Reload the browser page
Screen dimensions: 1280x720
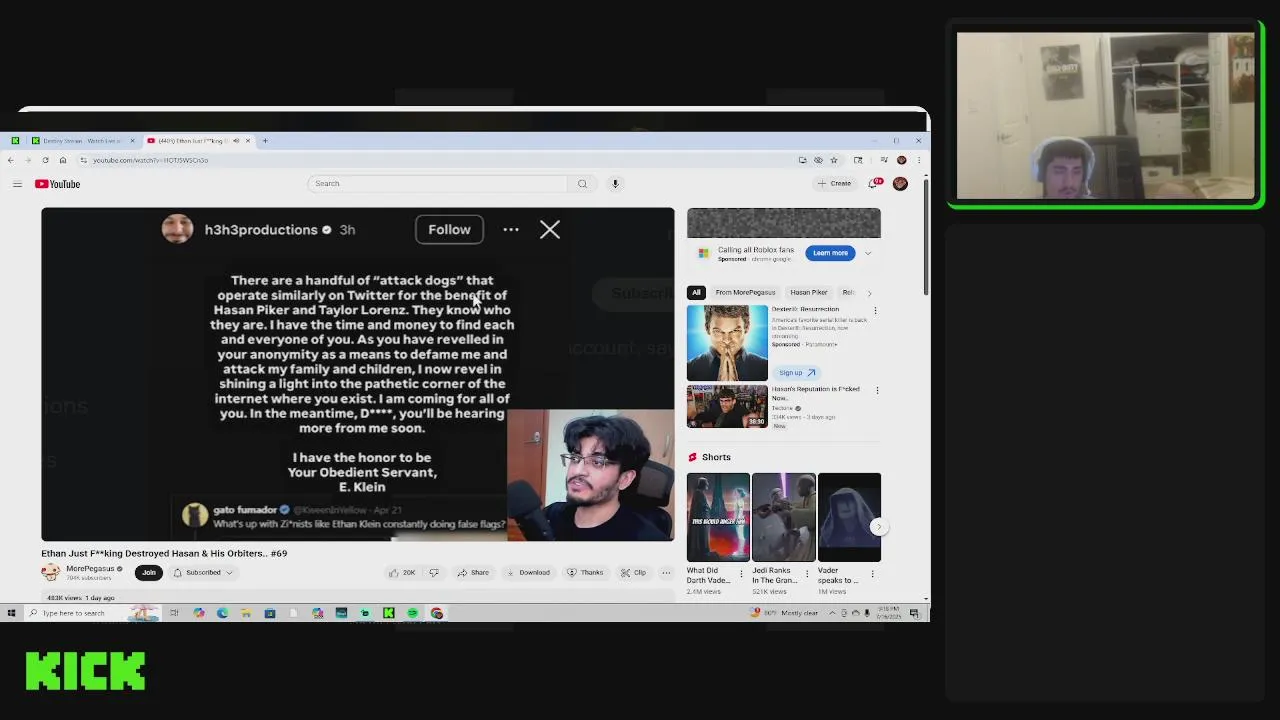coord(45,160)
